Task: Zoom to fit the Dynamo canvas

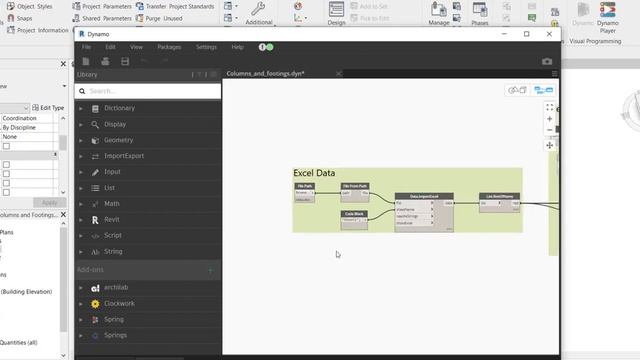Action: click(549, 107)
